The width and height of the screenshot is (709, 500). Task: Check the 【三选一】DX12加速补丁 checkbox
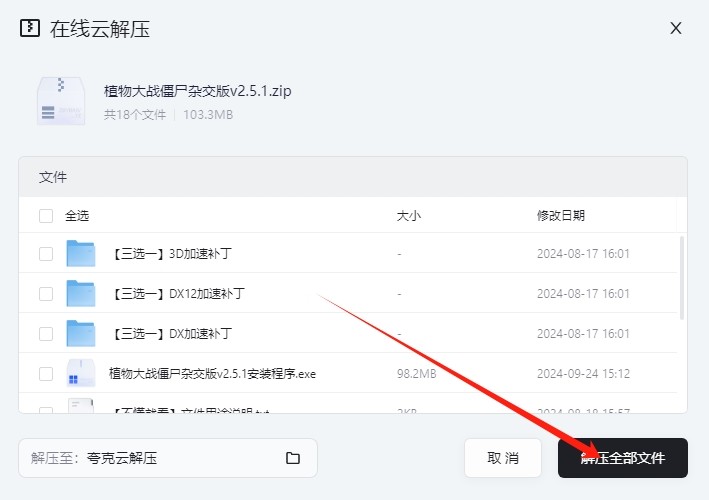pos(46,293)
